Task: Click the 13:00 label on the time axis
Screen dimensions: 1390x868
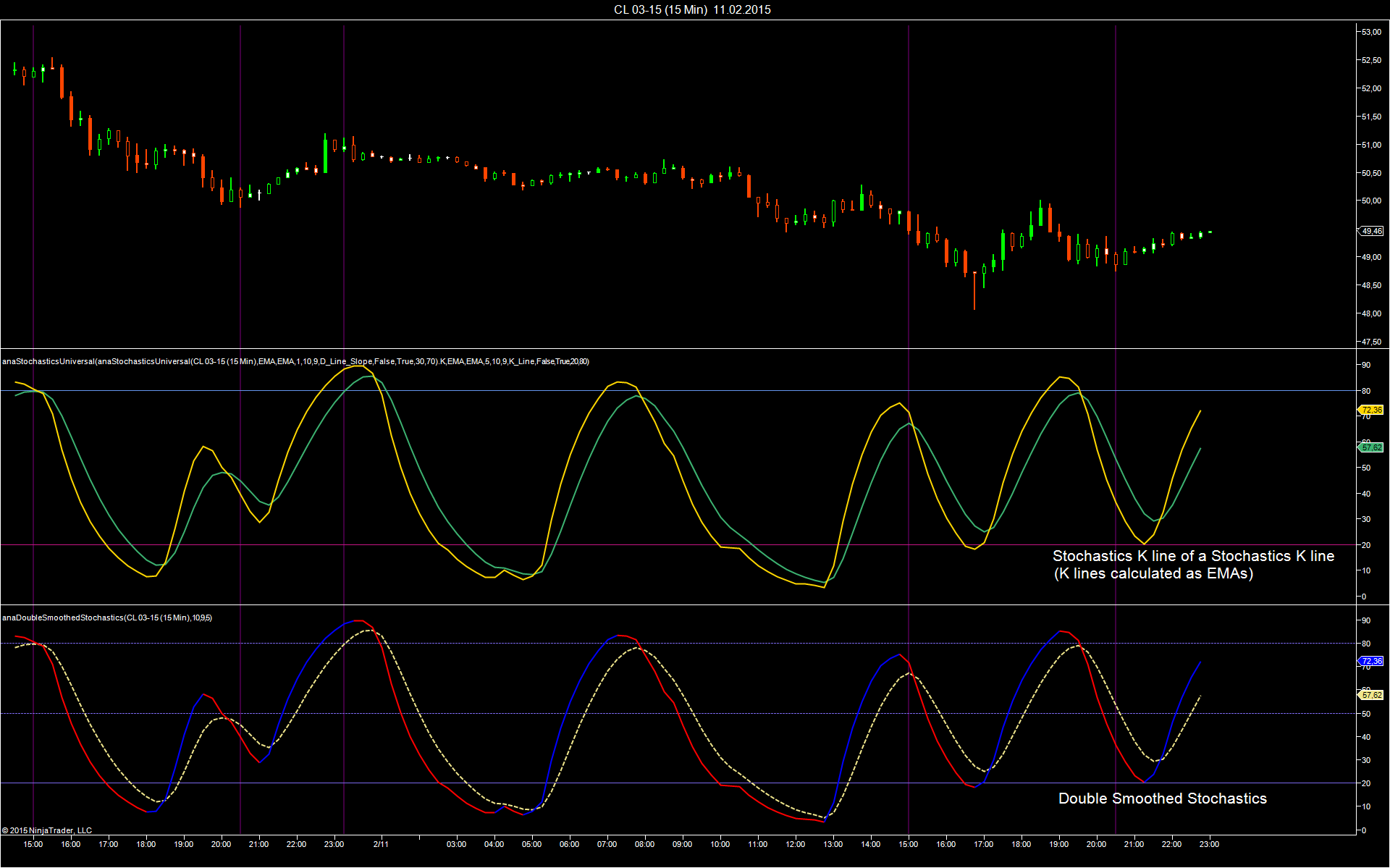Action: click(833, 844)
